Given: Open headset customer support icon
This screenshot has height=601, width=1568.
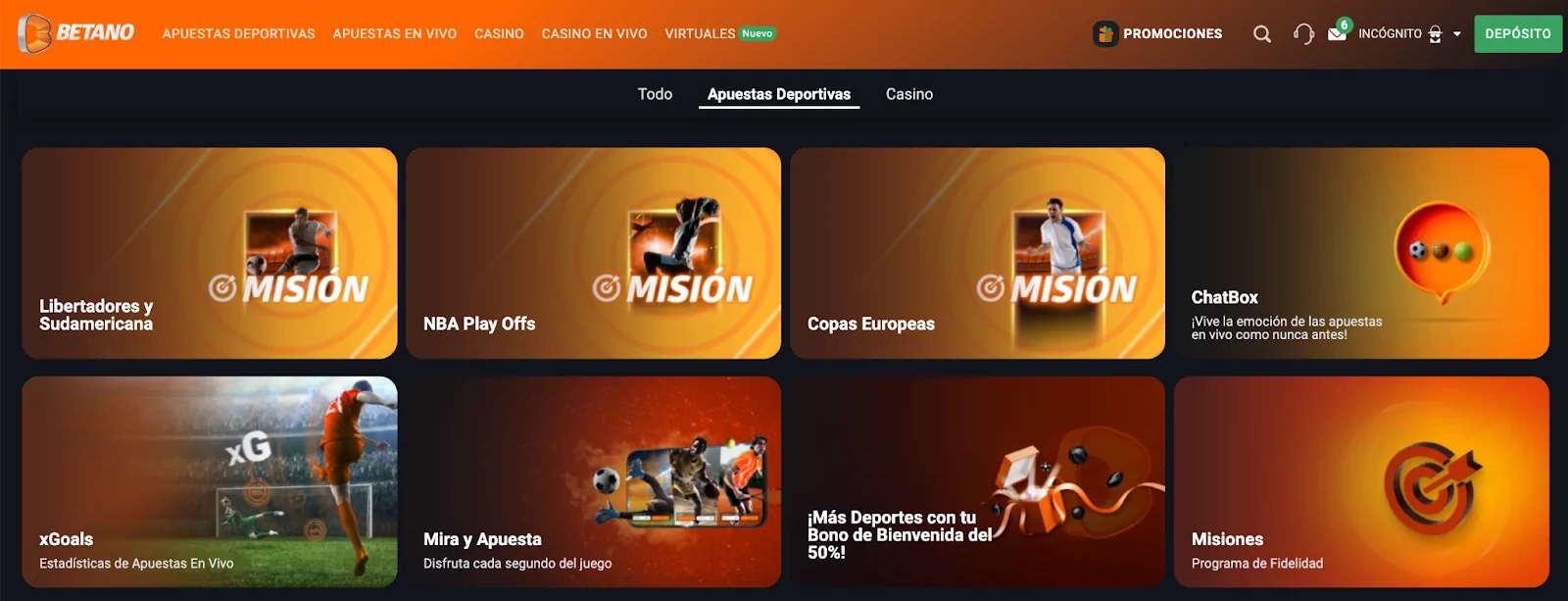Looking at the screenshot, I should [x=1303, y=34].
